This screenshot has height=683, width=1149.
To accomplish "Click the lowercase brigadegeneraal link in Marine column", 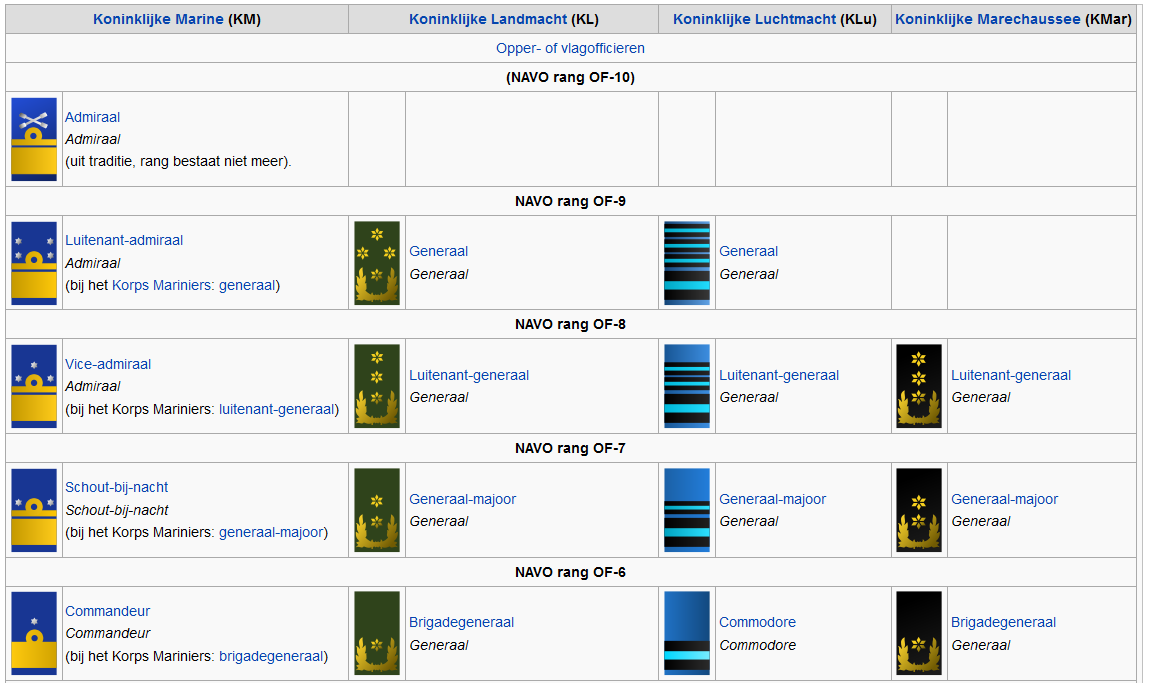I will [x=271, y=657].
